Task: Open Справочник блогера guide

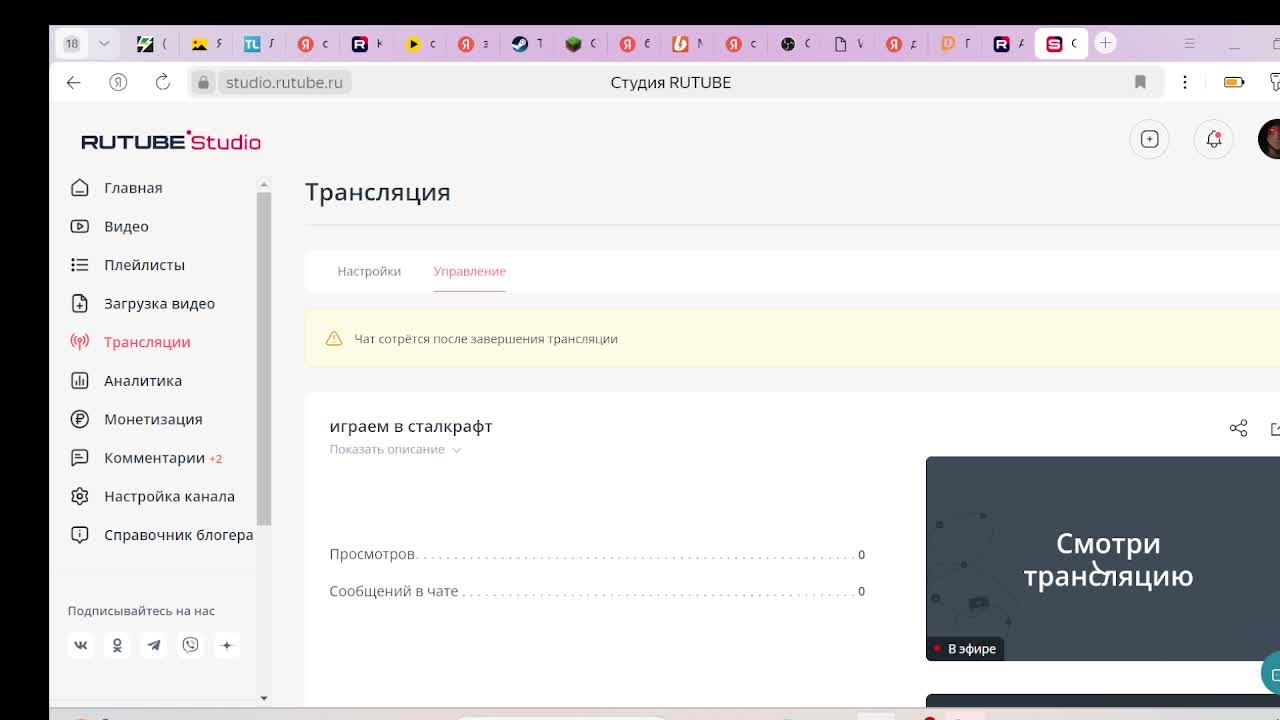Action: coord(178,535)
